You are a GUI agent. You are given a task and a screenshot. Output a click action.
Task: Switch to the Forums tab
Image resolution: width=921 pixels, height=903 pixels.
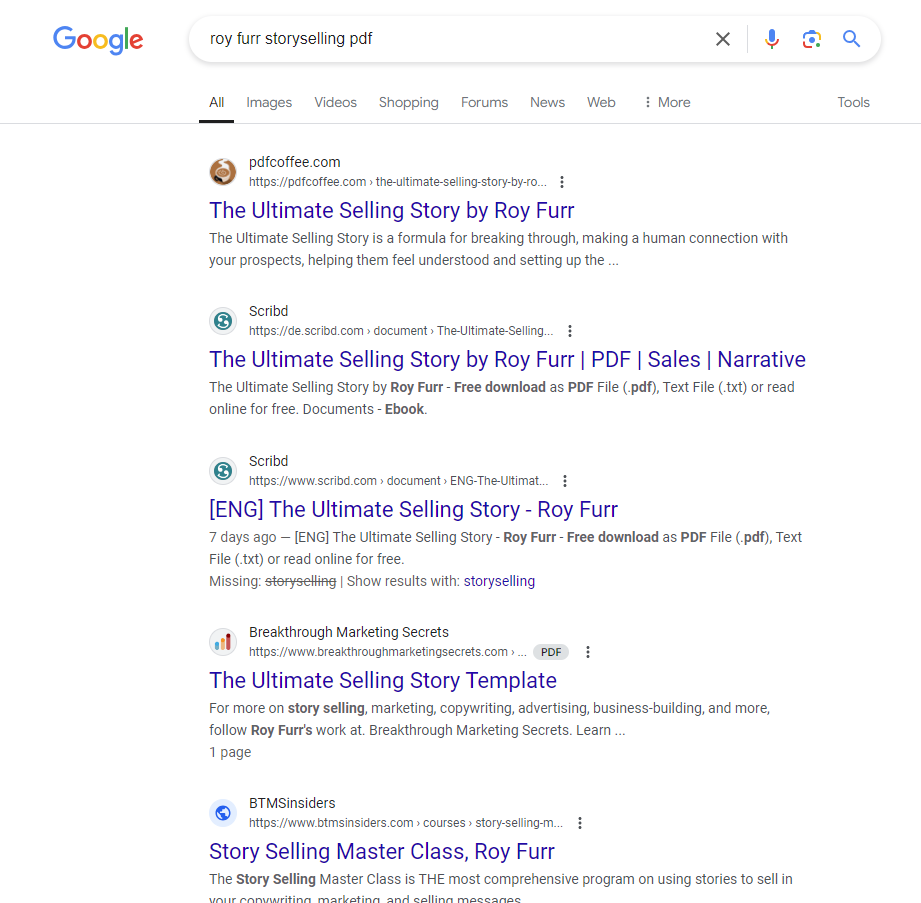coord(484,102)
